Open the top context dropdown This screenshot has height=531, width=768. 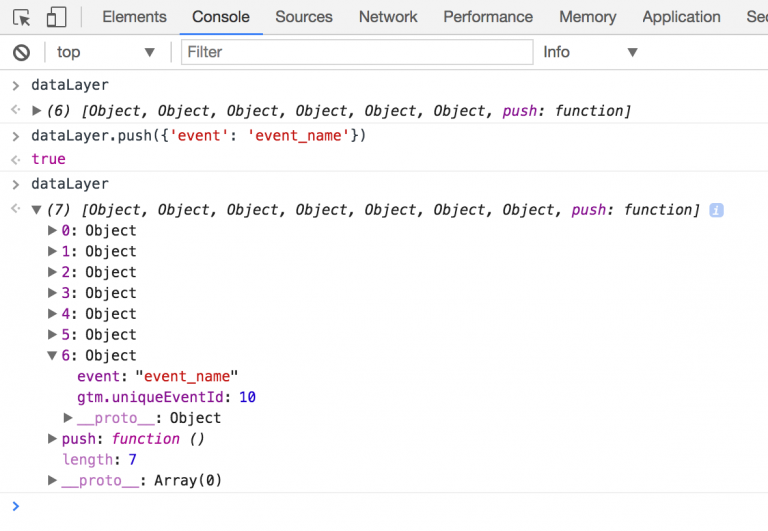[106, 52]
